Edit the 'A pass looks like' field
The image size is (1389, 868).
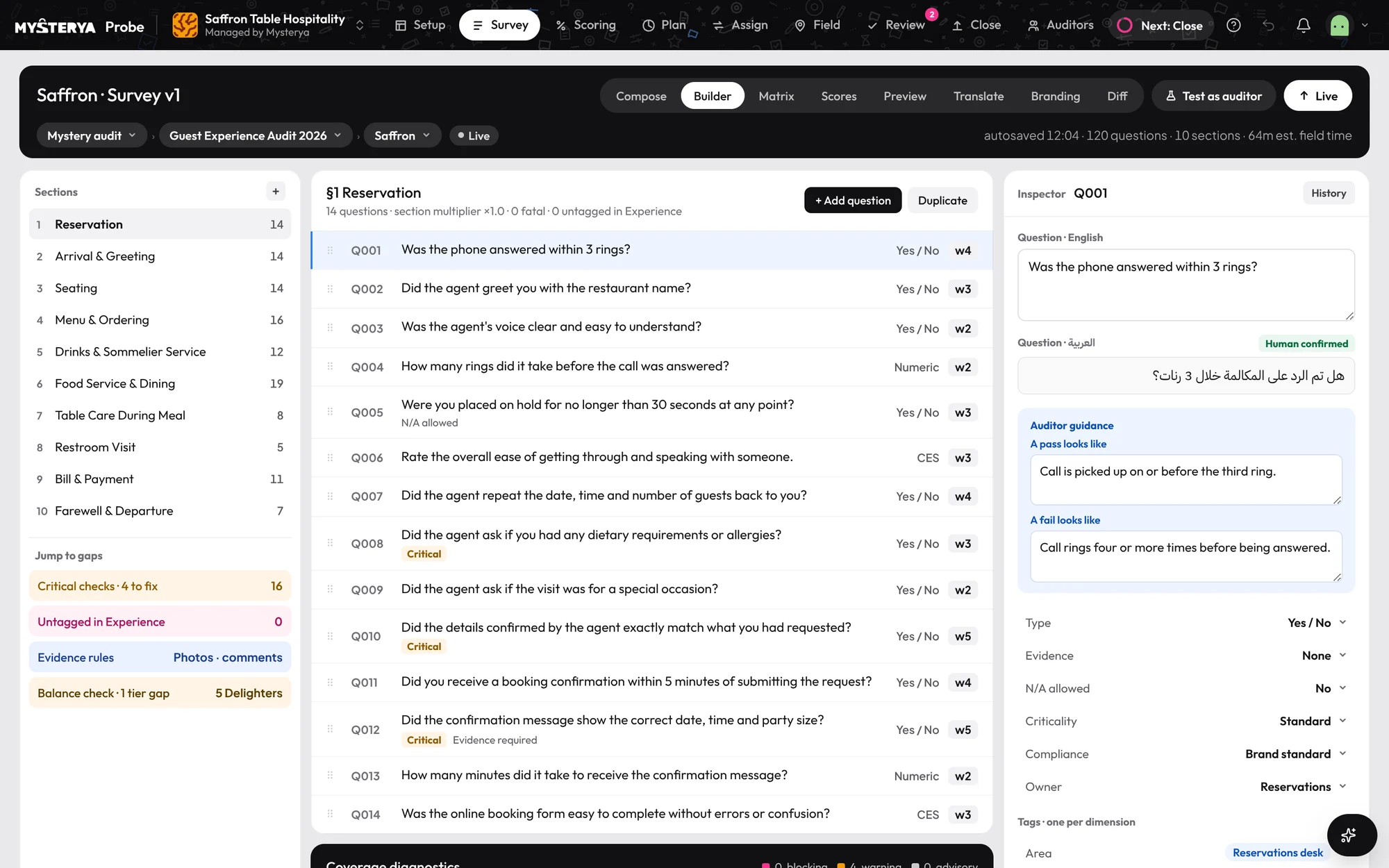tap(1186, 480)
